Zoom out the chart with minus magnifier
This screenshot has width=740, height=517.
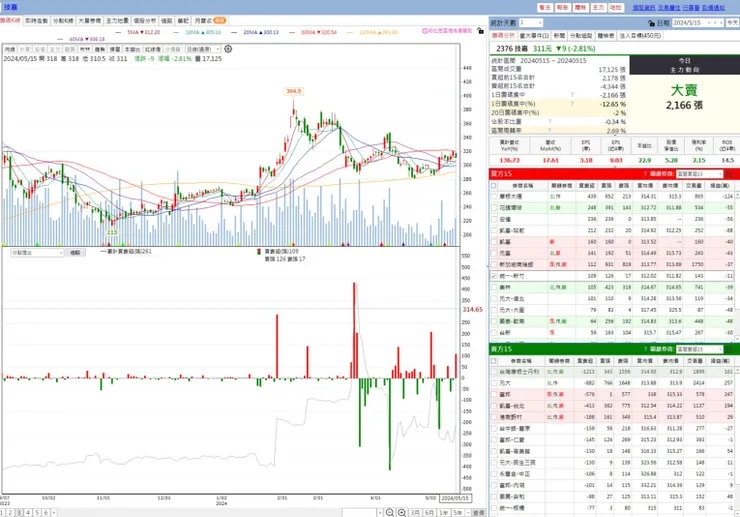point(389,512)
